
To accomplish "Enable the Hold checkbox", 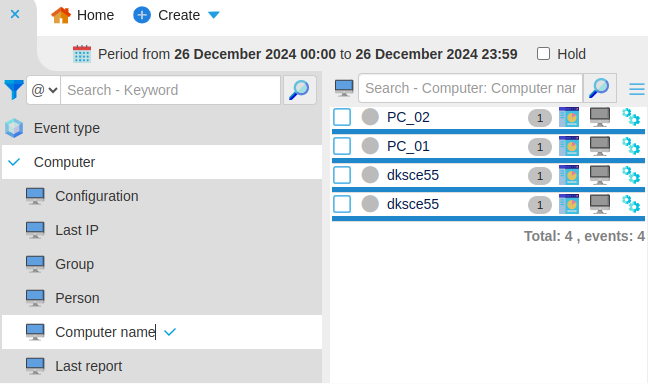I will coord(543,54).
